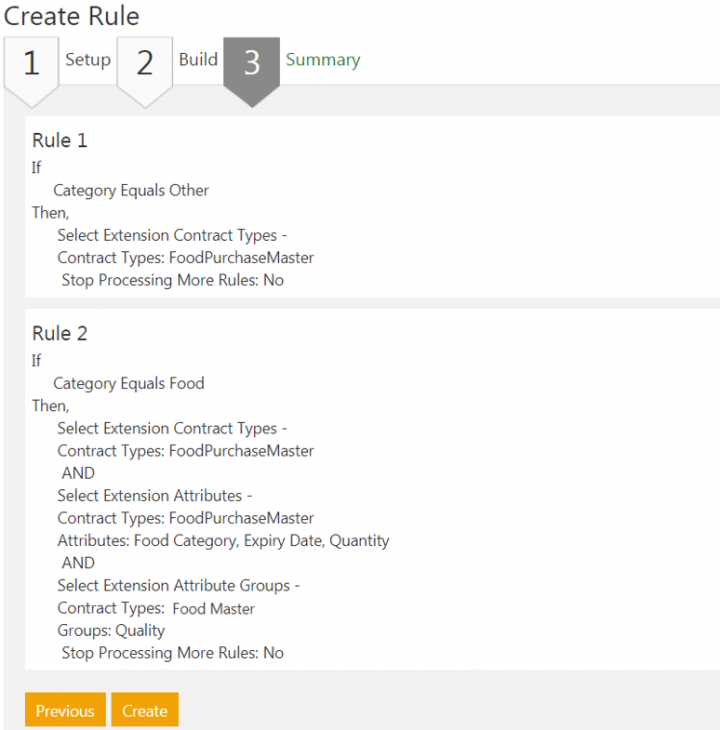Screen dimensions: 720x730
Task: Go to step 1 Setup marker
Action: (x=32, y=72)
